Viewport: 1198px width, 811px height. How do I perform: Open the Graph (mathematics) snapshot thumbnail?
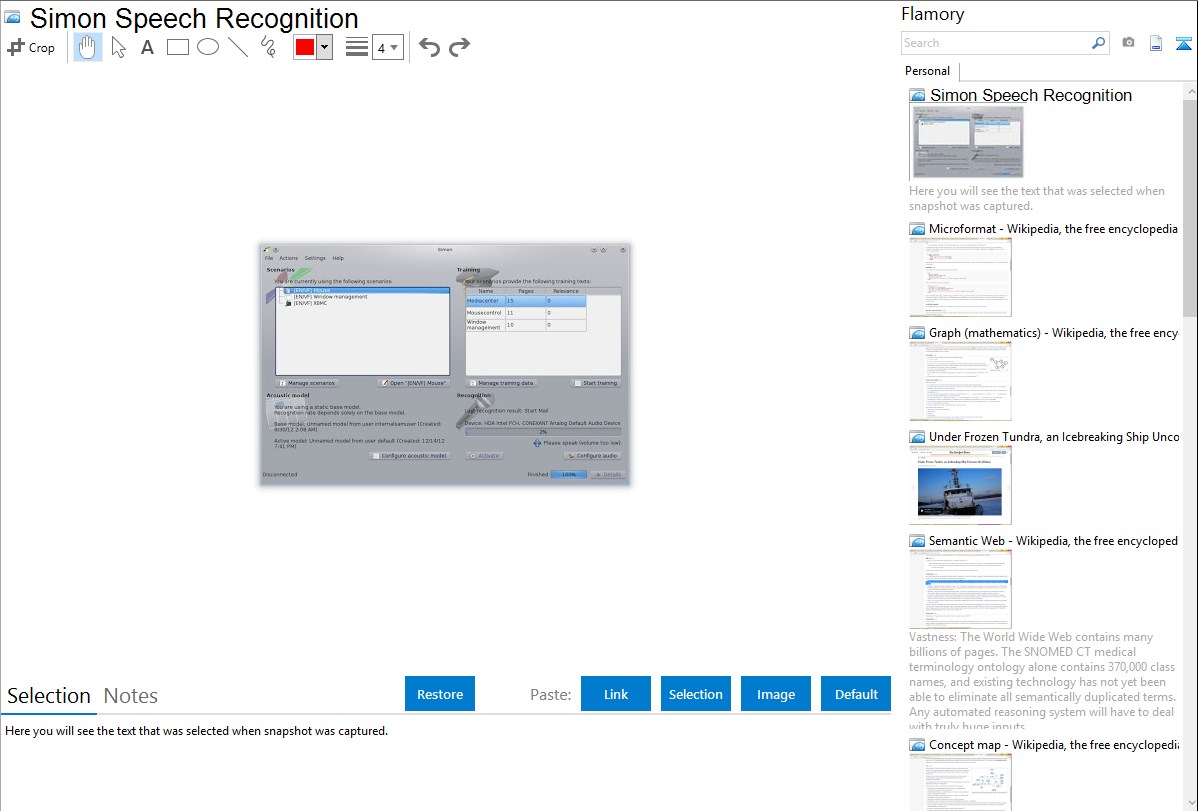point(960,381)
